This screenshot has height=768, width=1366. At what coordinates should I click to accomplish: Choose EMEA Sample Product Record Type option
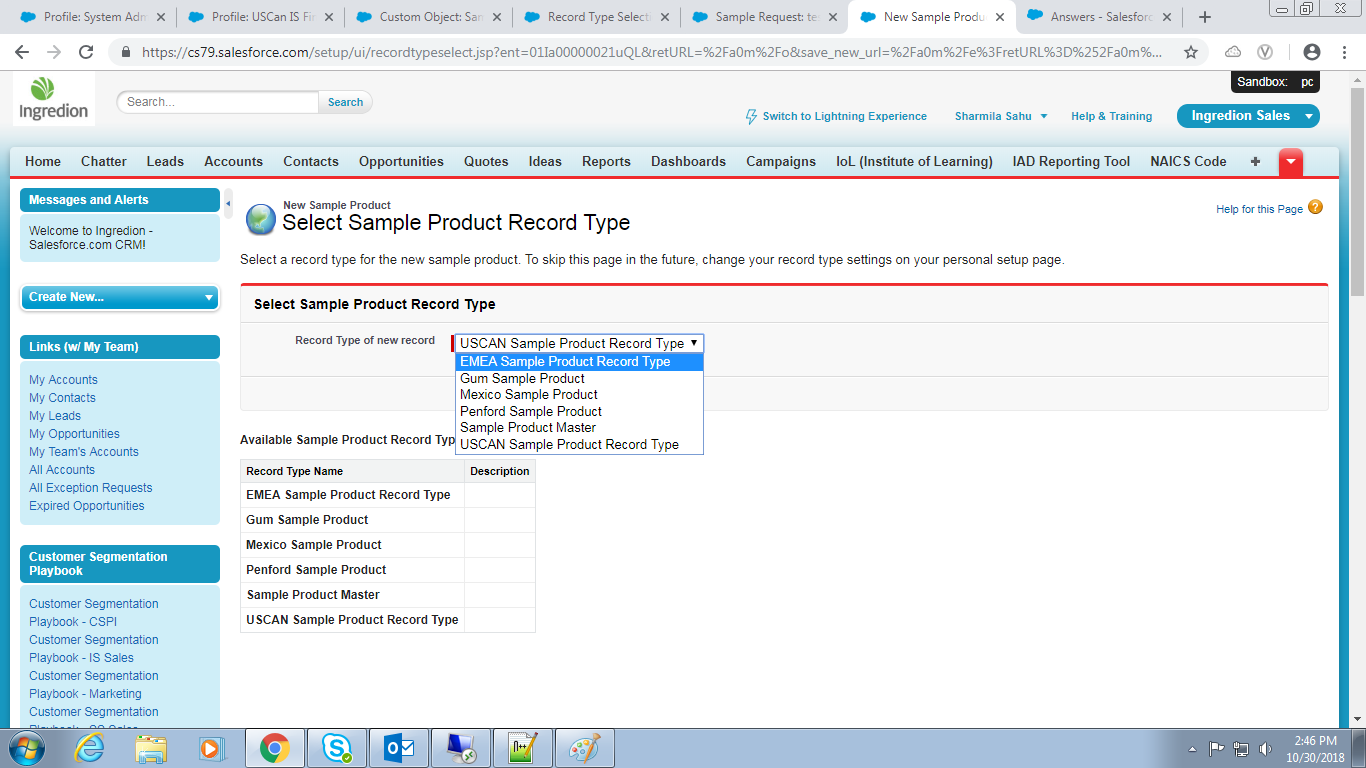[579, 362]
